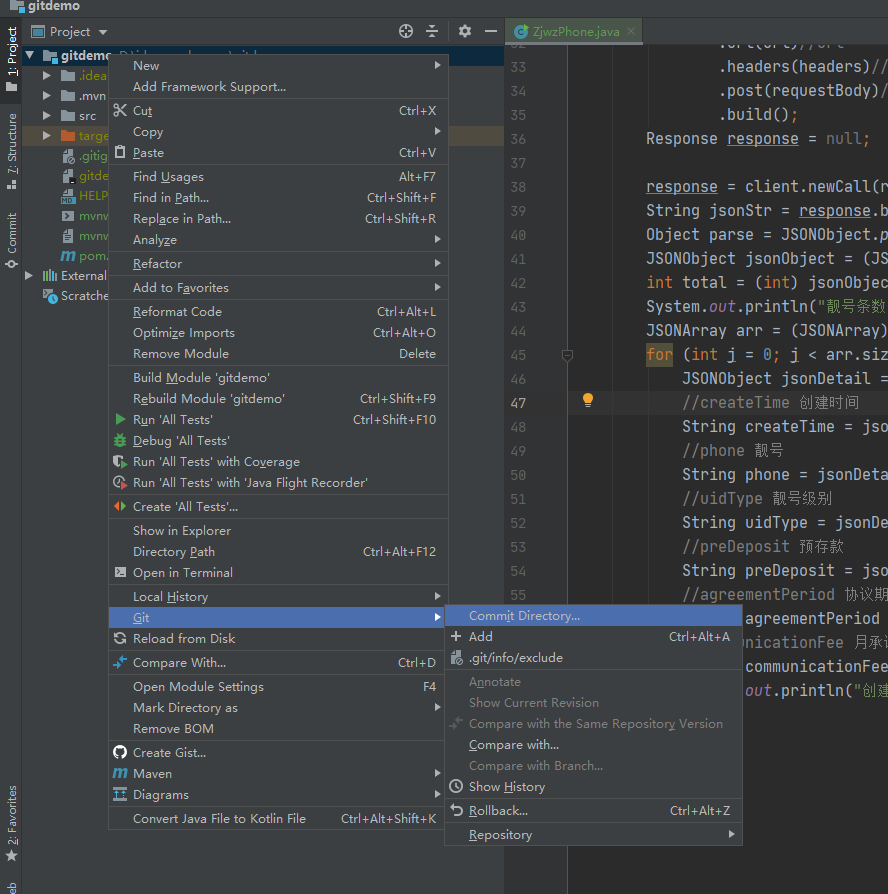Open the 7: Structure tool window
This screenshot has height=894, width=888.
11,151
